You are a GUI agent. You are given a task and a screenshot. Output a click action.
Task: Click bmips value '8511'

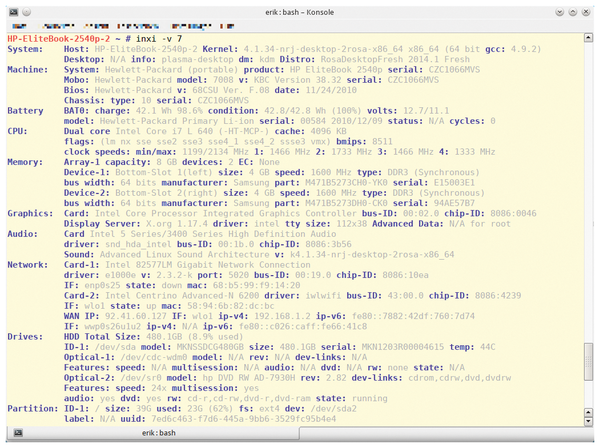382,142
